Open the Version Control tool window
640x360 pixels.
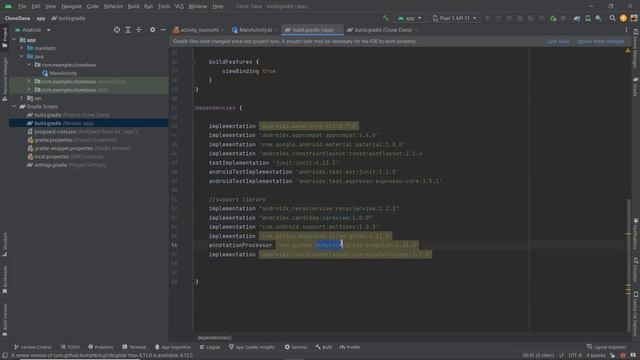[x=32, y=347]
